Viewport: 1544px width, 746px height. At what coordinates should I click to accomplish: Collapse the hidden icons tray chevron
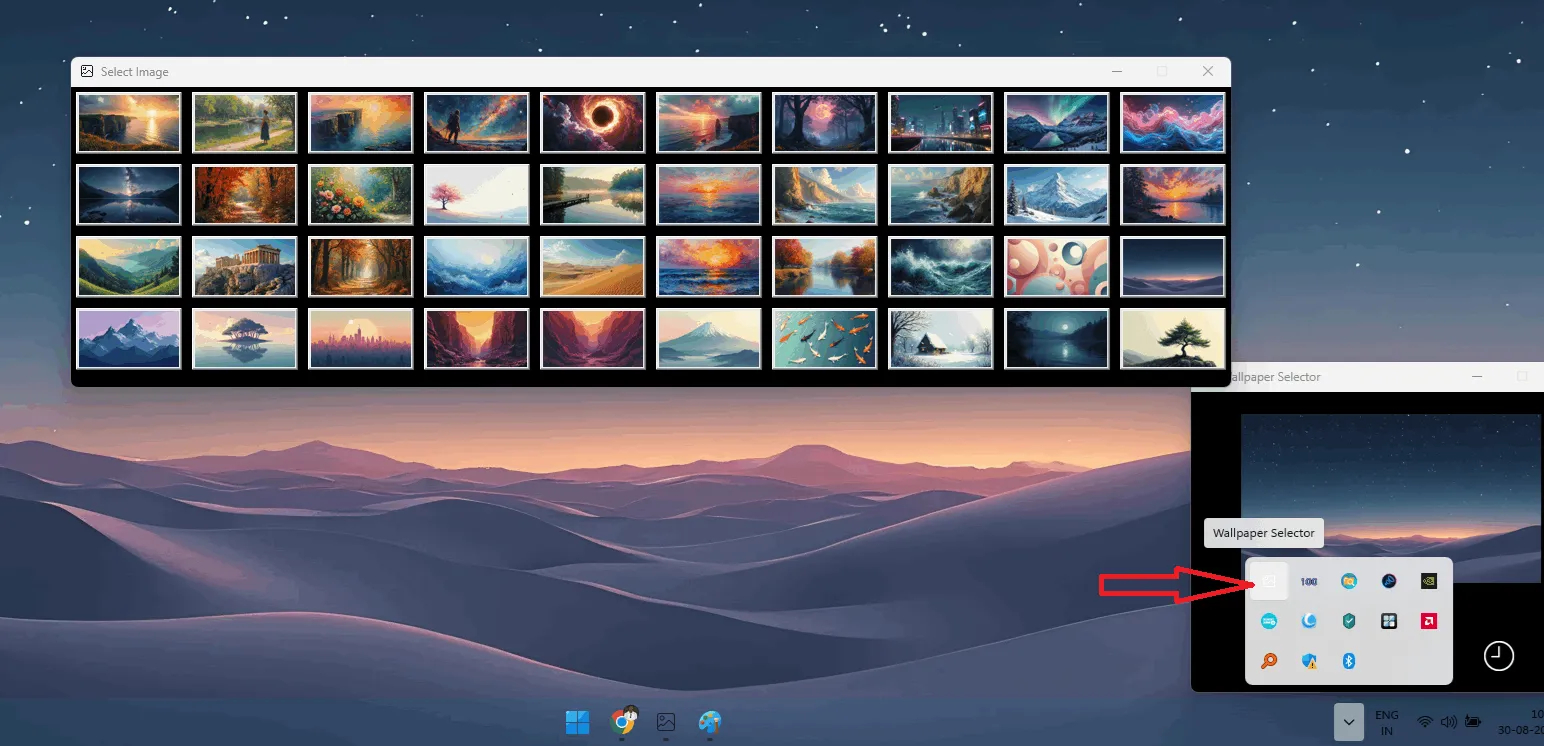[x=1348, y=722]
